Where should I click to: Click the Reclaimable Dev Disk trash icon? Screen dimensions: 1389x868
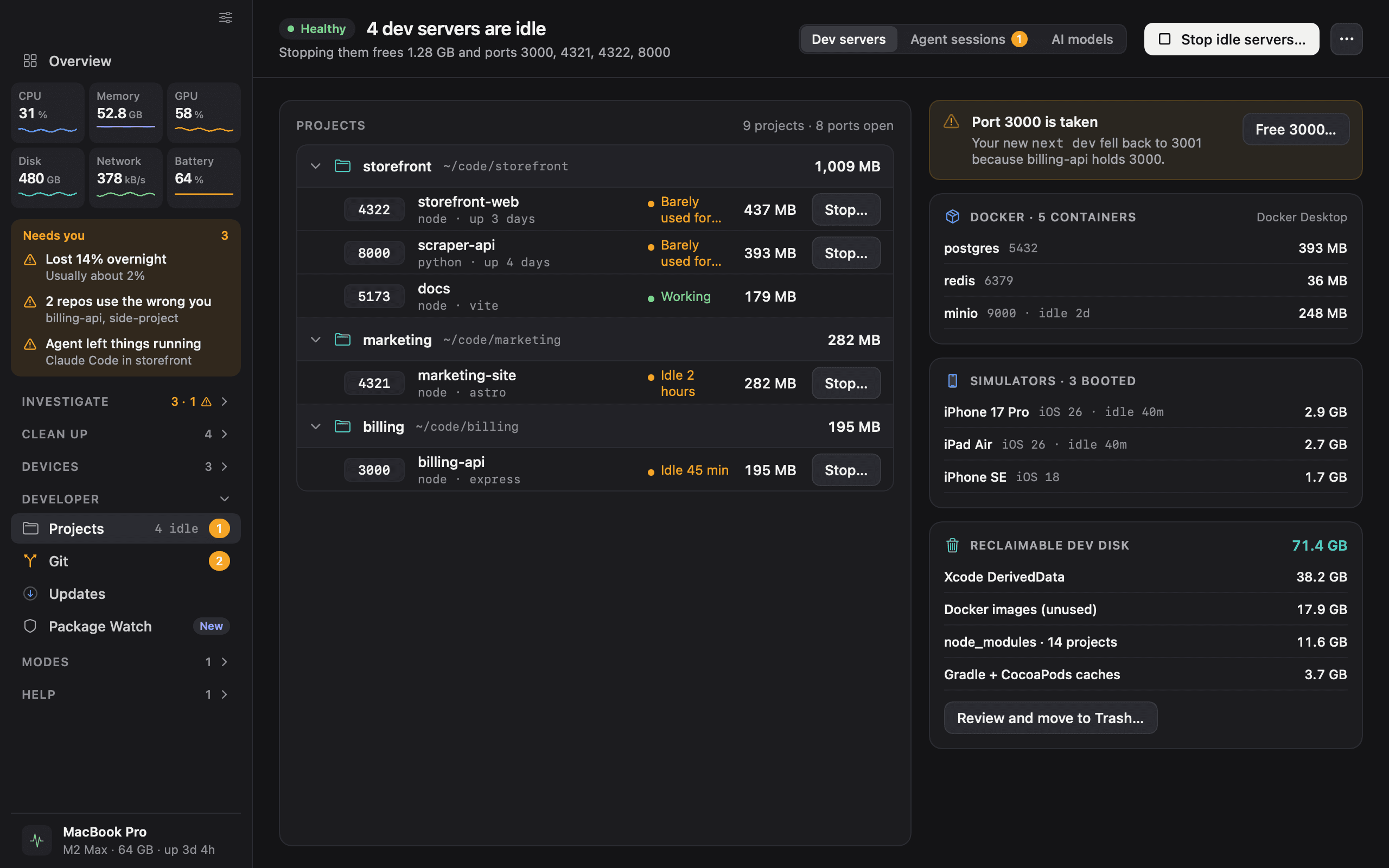(953, 545)
